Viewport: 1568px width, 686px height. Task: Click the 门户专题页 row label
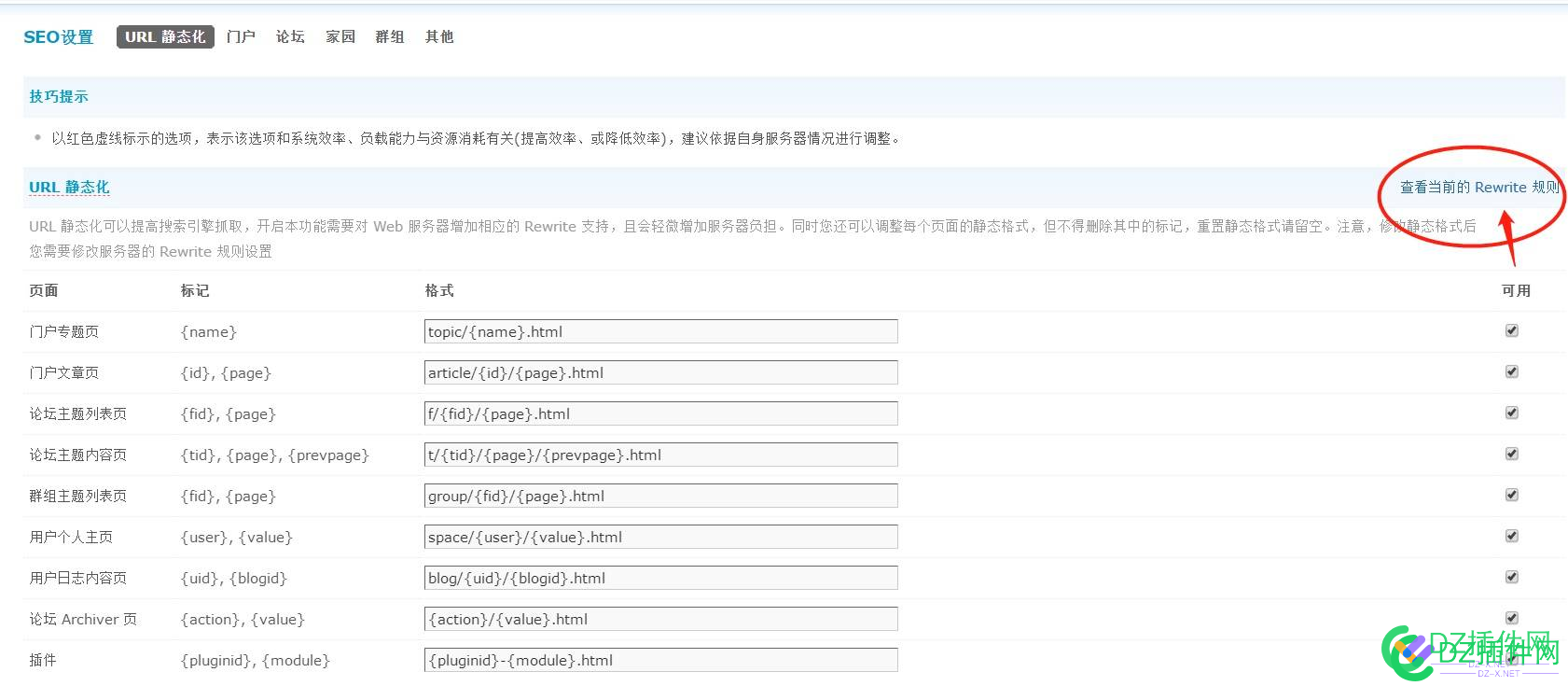(63, 331)
